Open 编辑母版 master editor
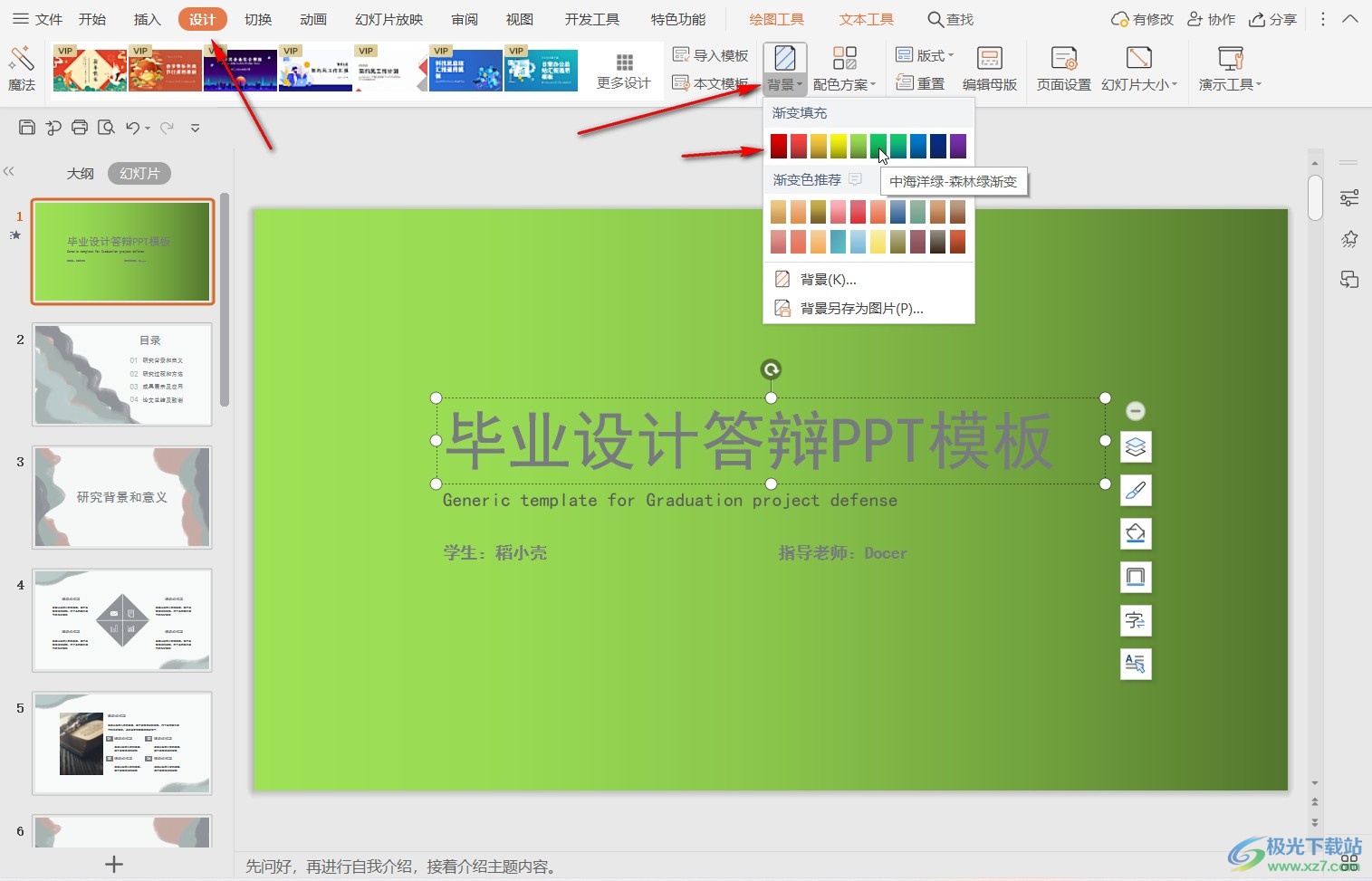 989,69
